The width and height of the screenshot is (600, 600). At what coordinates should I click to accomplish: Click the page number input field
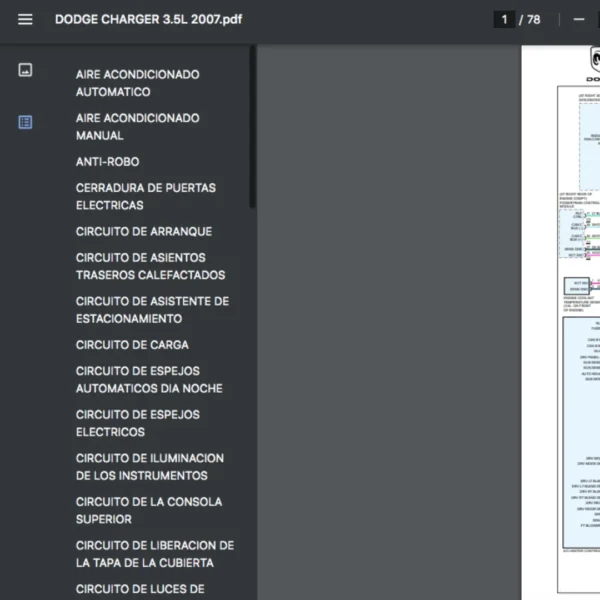coord(504,19)
